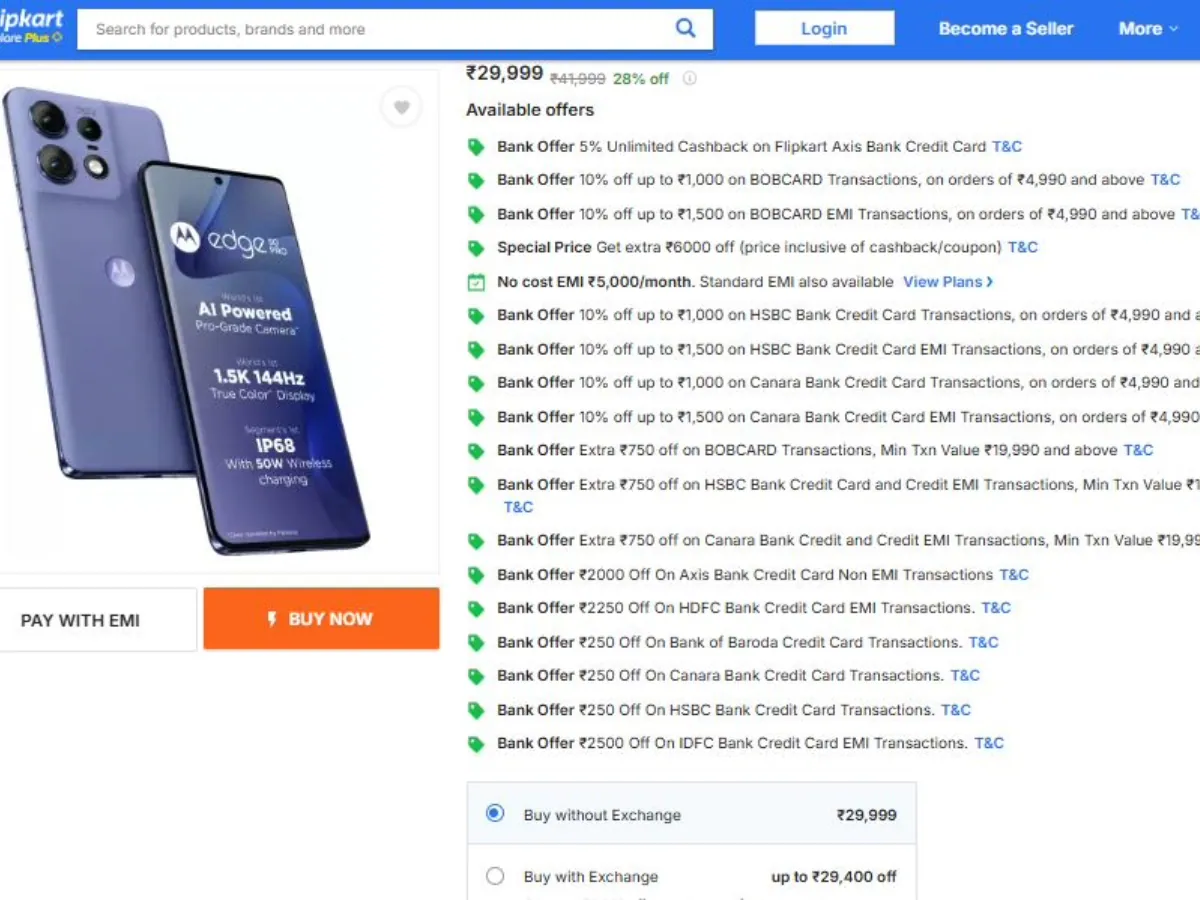Click the tag icon for Flipkart Axis Bank offer
This screenshot has height=900, width=1200.
477,147
